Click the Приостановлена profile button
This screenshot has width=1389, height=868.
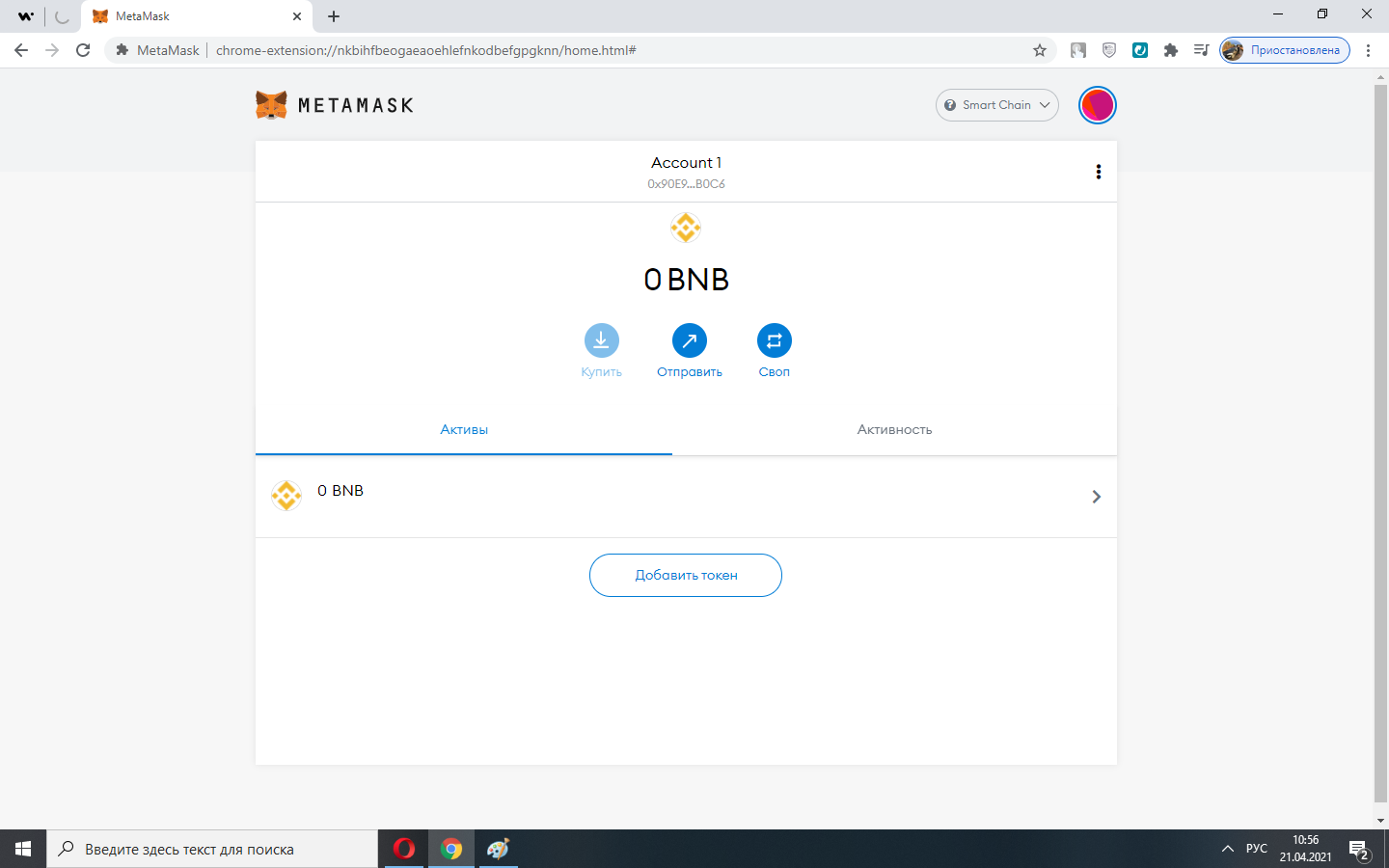tap(1285, 50)
